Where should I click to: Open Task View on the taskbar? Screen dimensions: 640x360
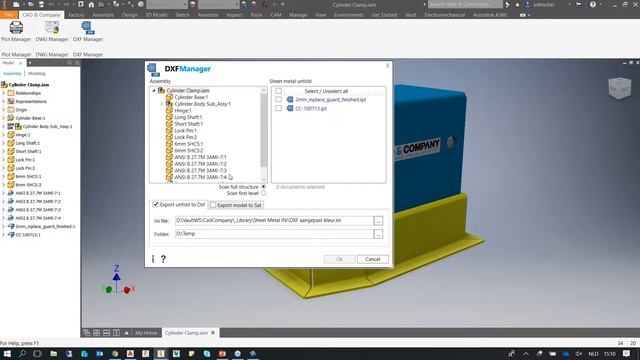[x=37, y=353]
